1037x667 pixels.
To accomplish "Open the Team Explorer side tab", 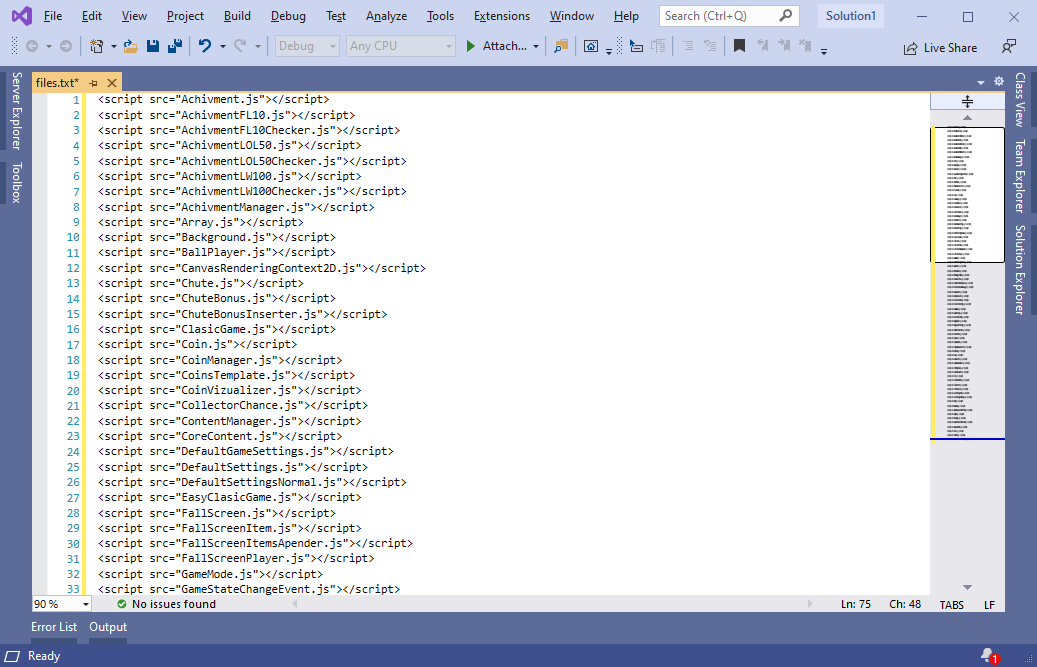I will [x=1020, y=176].
